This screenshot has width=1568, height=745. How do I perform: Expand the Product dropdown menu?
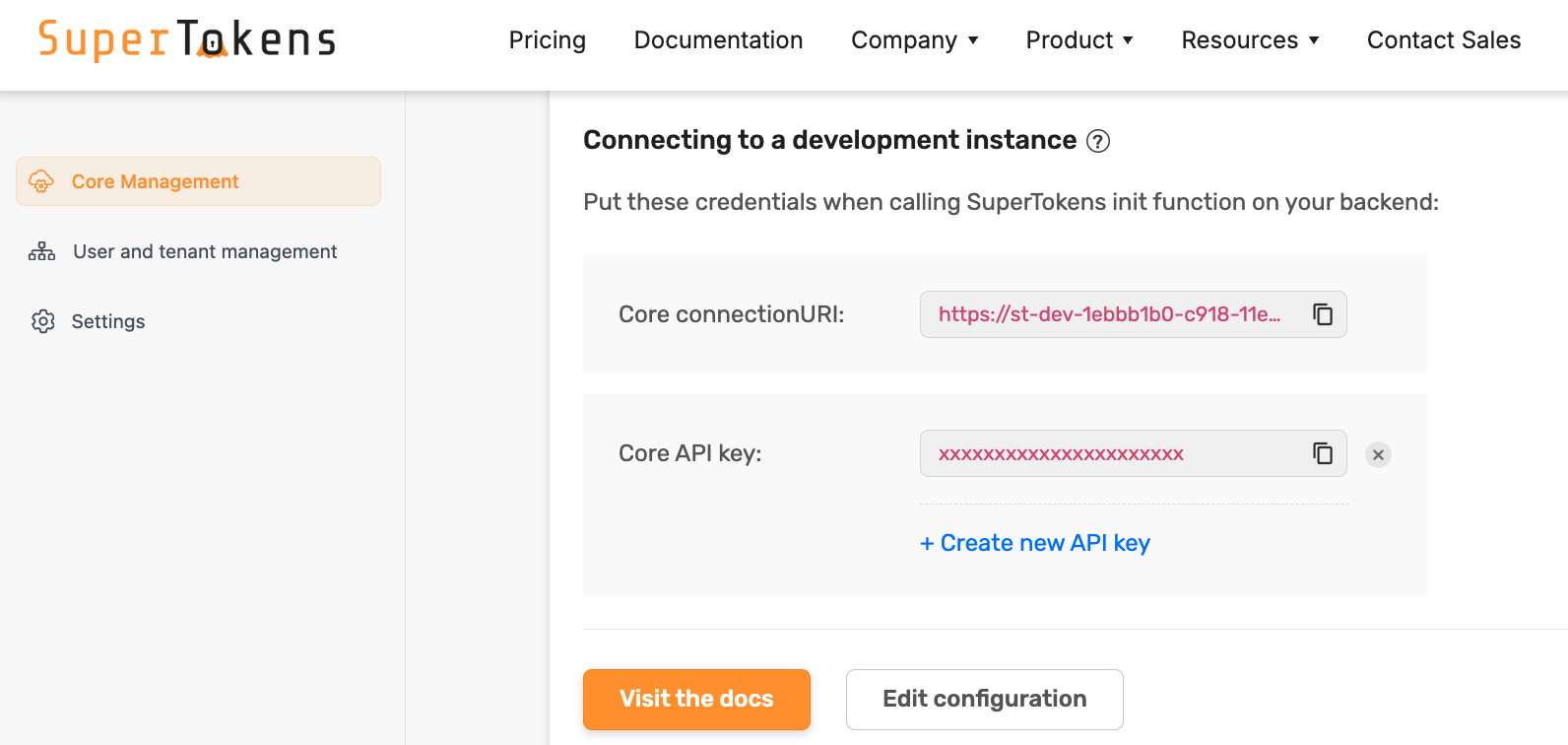[1079, 40]
